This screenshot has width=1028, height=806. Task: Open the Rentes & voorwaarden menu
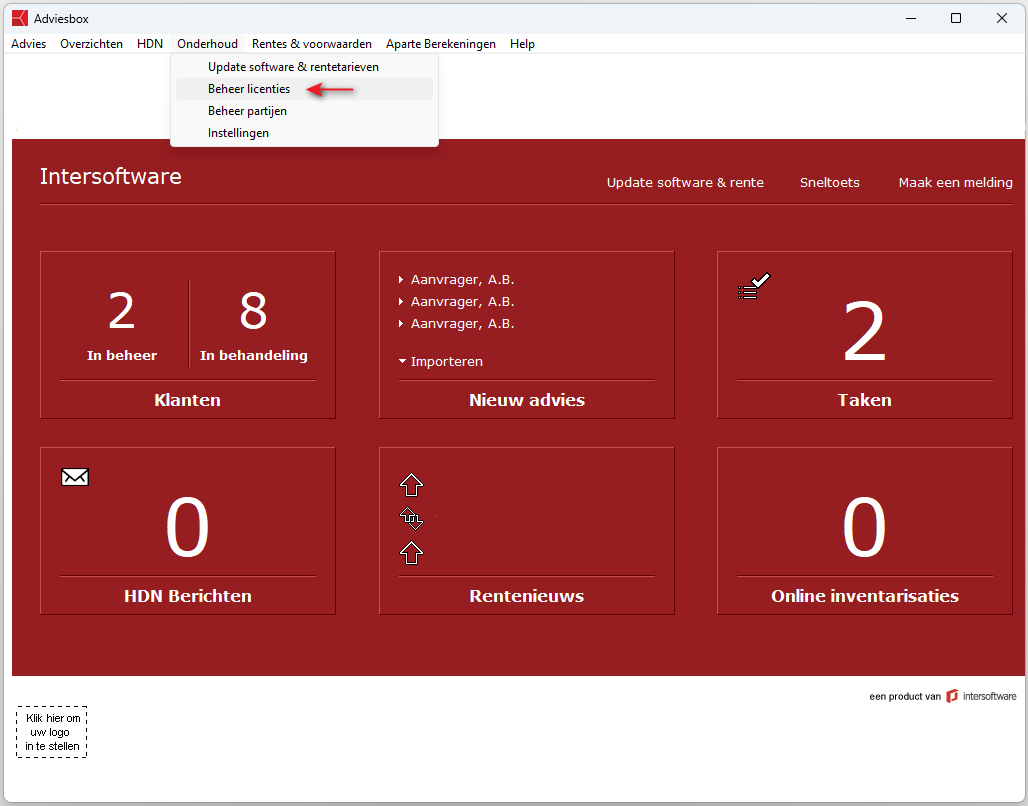(311, 44)
